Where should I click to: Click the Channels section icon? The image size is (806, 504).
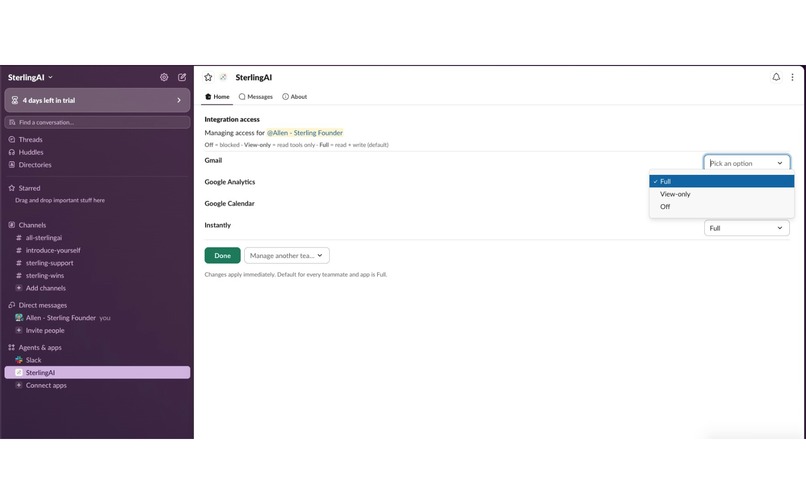tap(12, 225)
